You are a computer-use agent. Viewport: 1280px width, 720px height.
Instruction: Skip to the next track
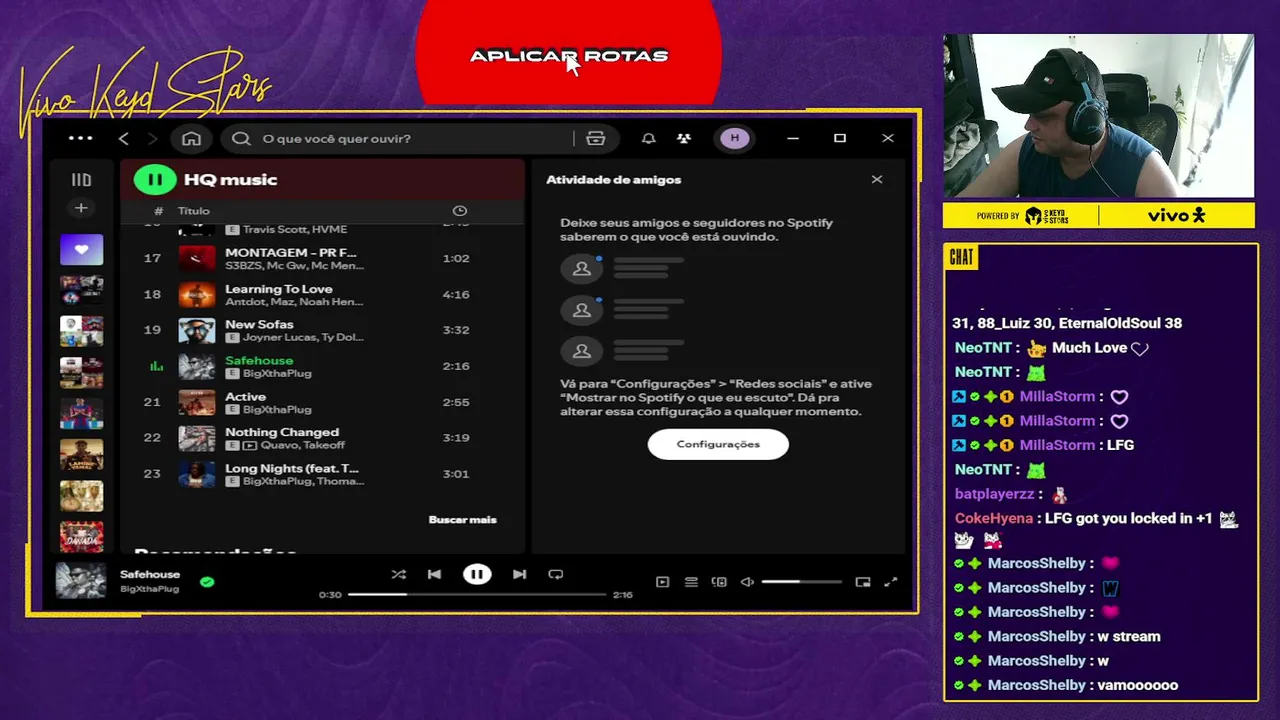point(519,574)
